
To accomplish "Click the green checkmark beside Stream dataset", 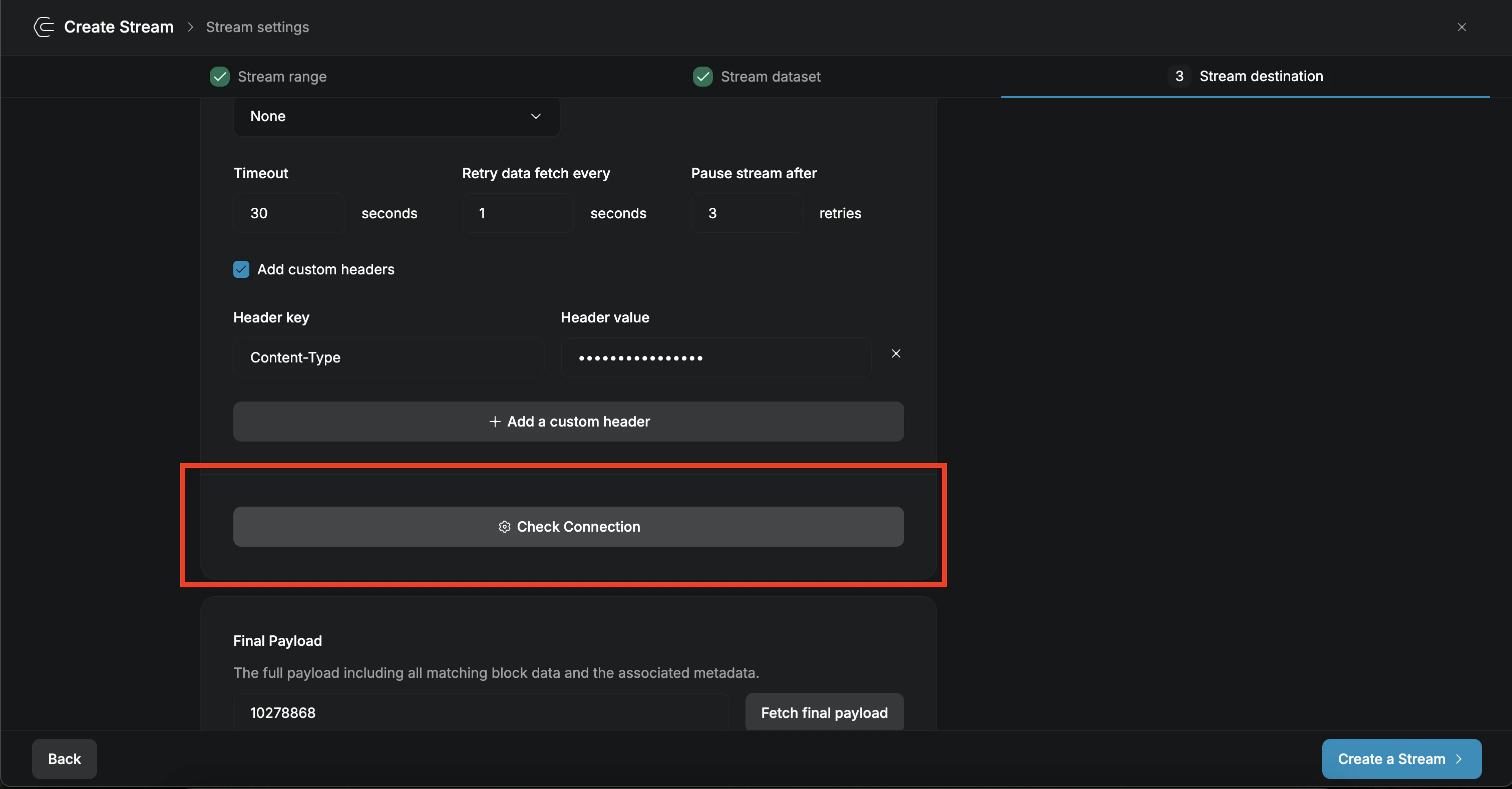I will [x=702, y=76].
